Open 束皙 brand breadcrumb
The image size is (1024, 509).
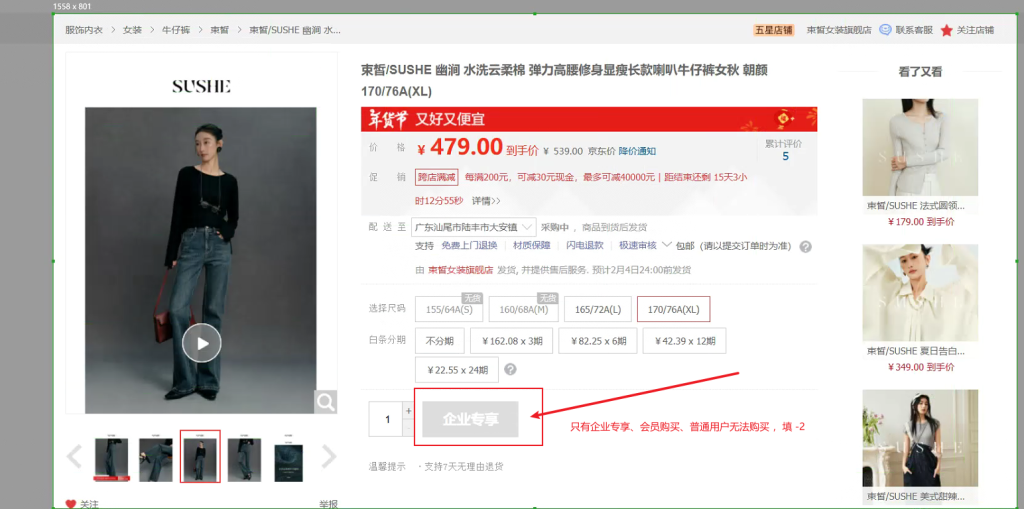pyautogui.click(x=219, y=30)
